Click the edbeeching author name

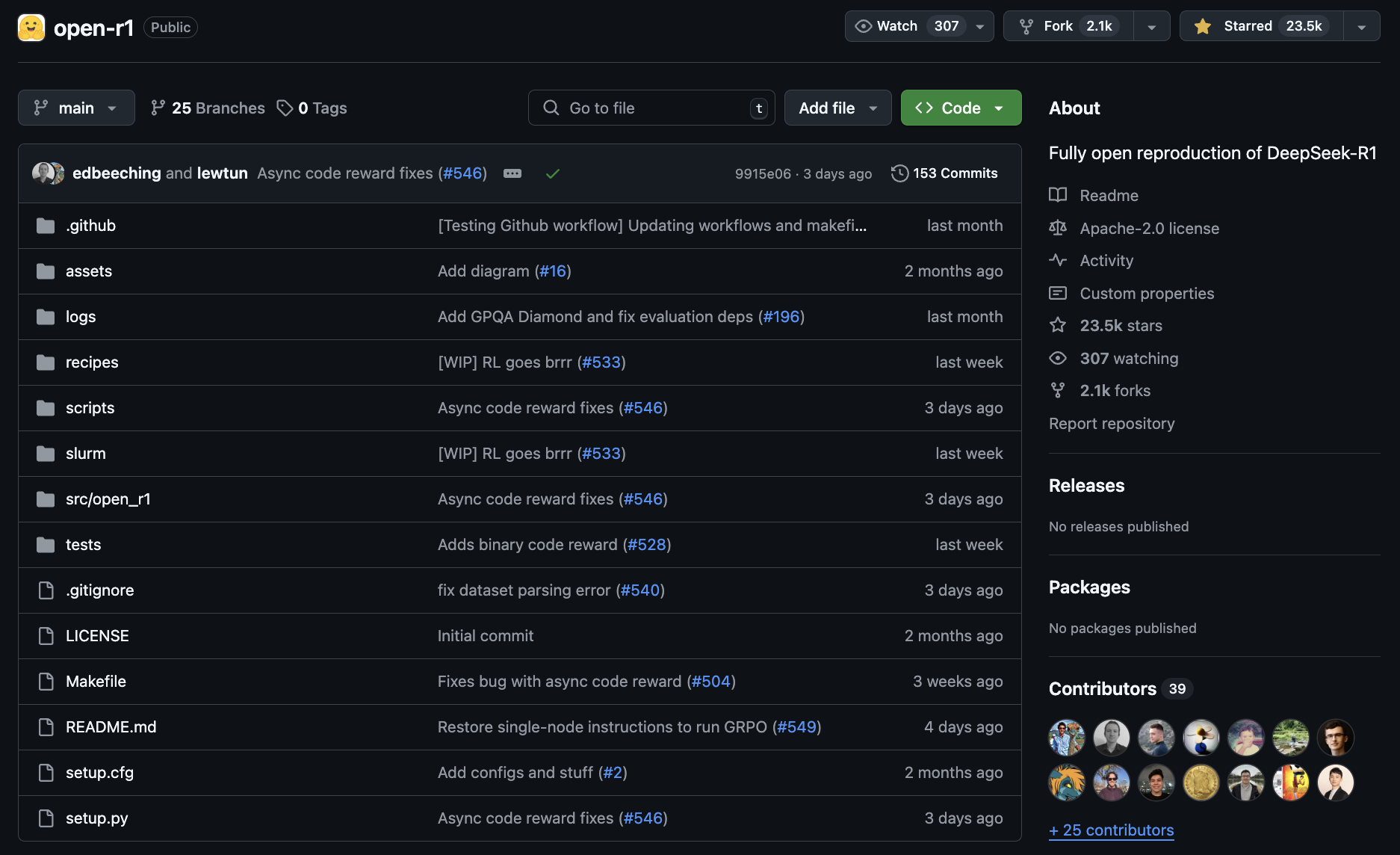[117, 173]
